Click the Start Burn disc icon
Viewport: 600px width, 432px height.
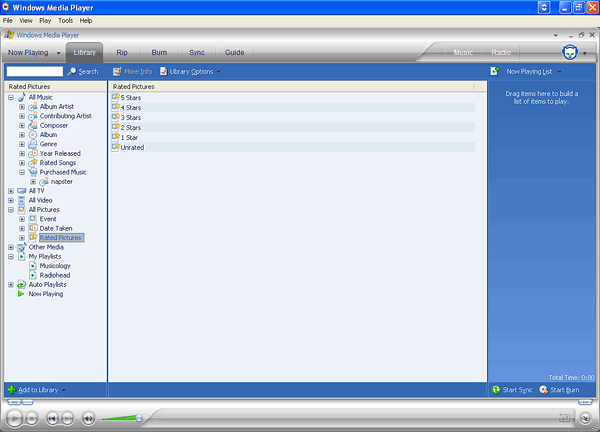click(x=544, y=389)
